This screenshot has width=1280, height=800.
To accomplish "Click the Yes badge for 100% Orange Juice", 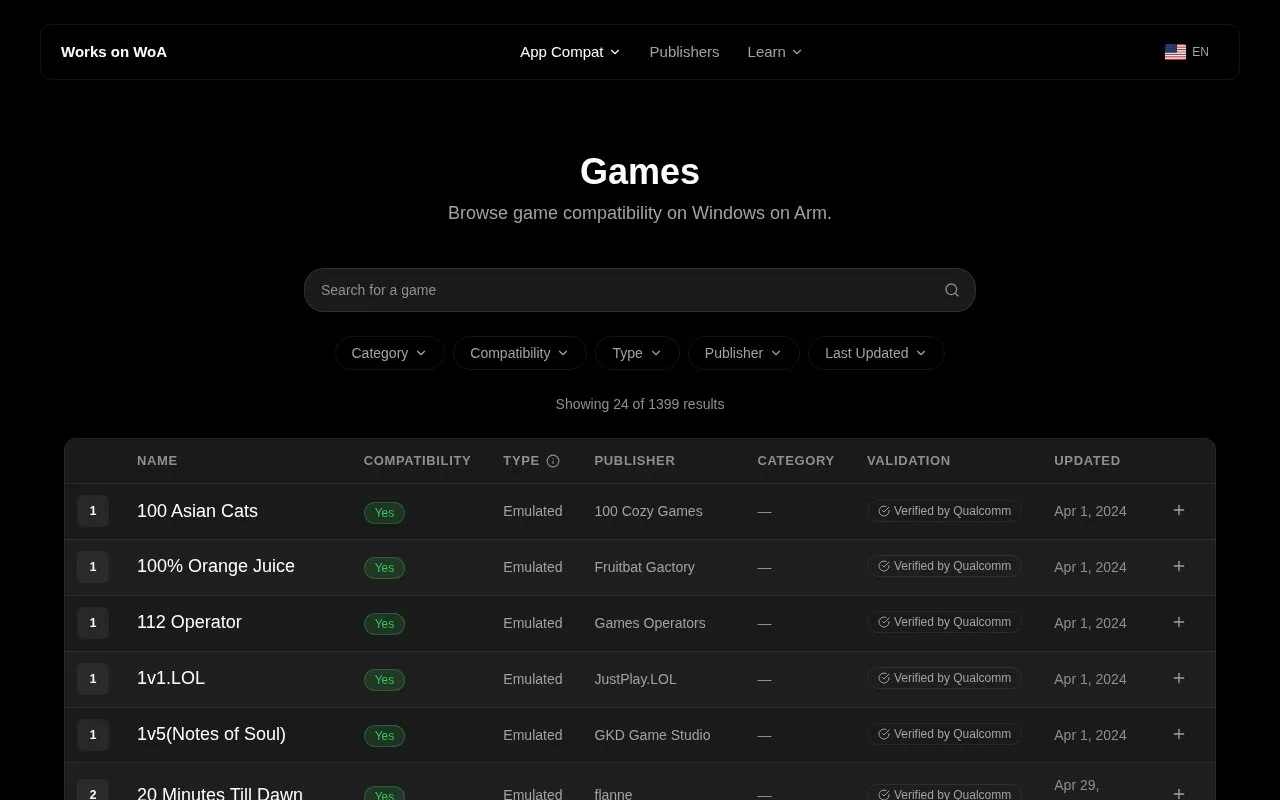I will (384, 568).
